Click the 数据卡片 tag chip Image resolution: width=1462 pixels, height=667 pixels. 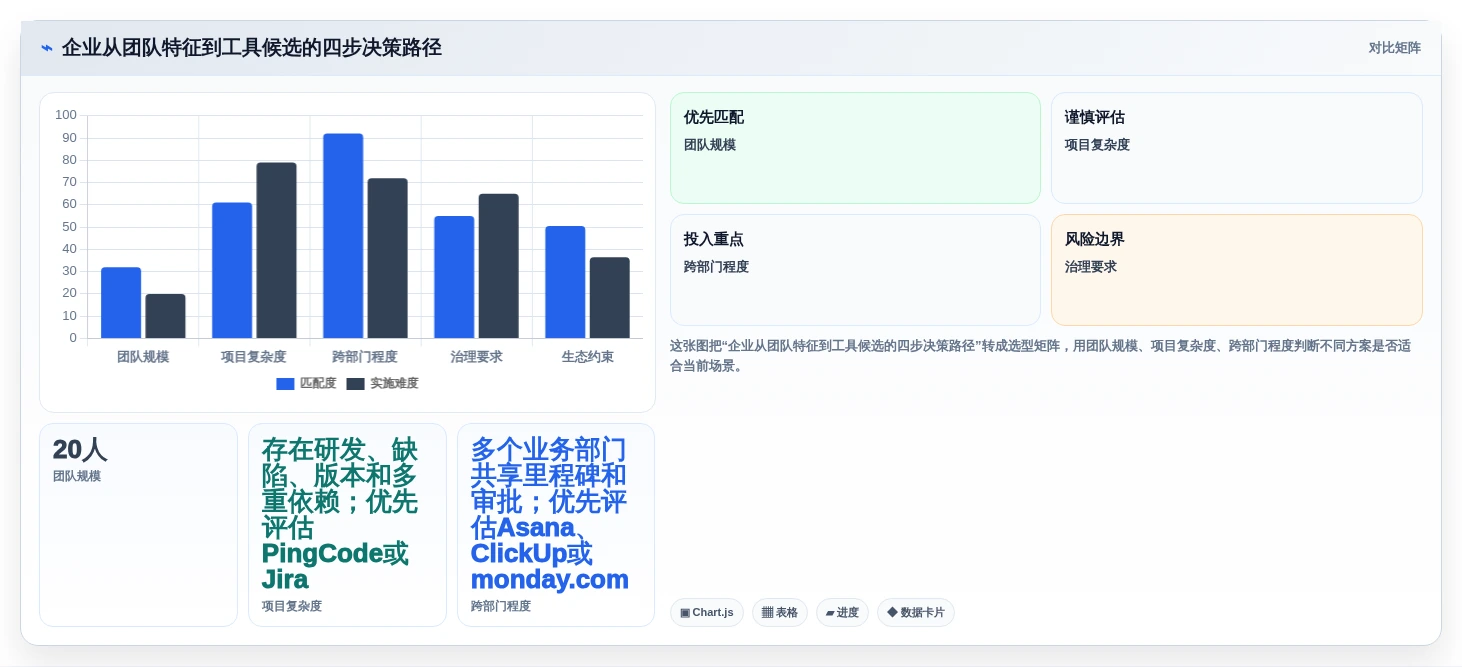tap(916, 613)
